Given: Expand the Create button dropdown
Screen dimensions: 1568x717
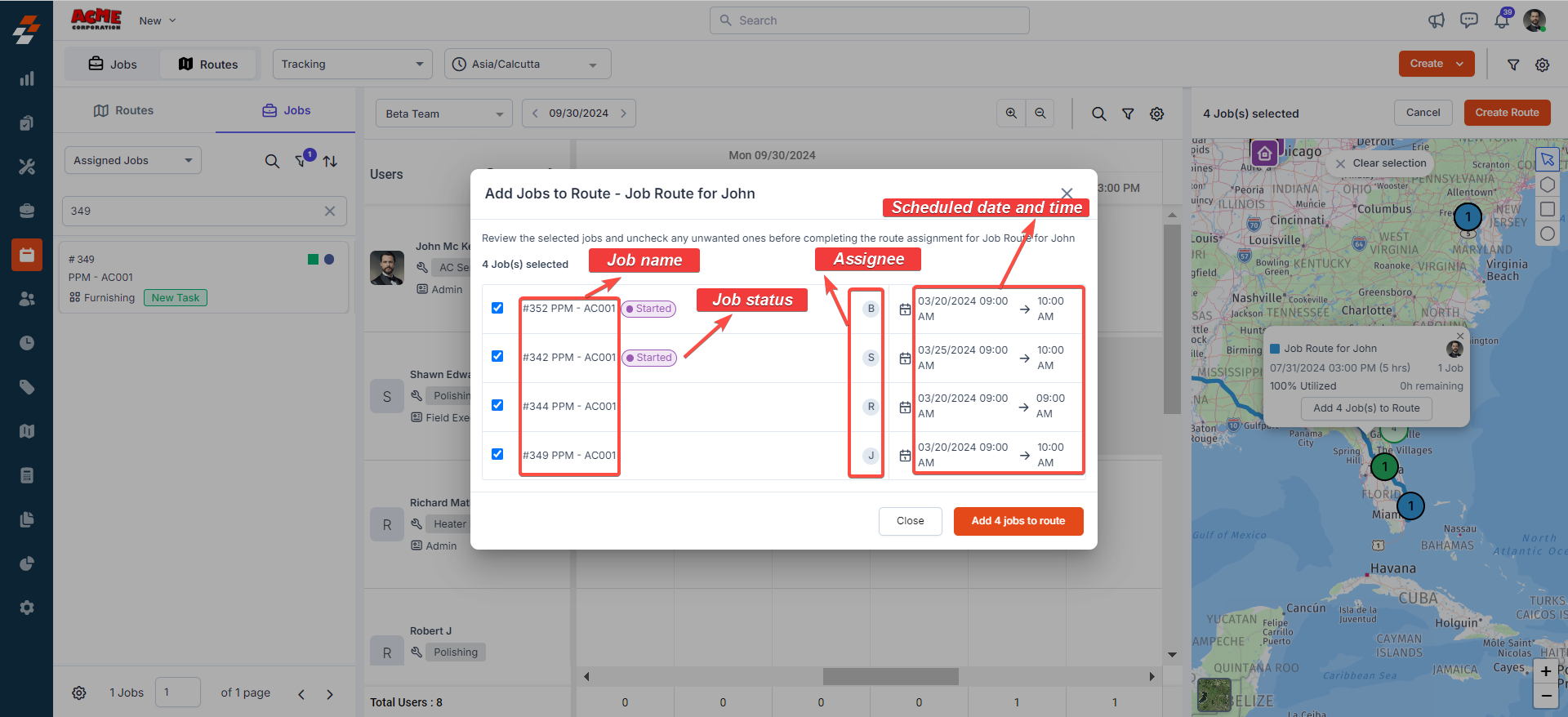Looking at the screenshot, I should click(1459, 64).
